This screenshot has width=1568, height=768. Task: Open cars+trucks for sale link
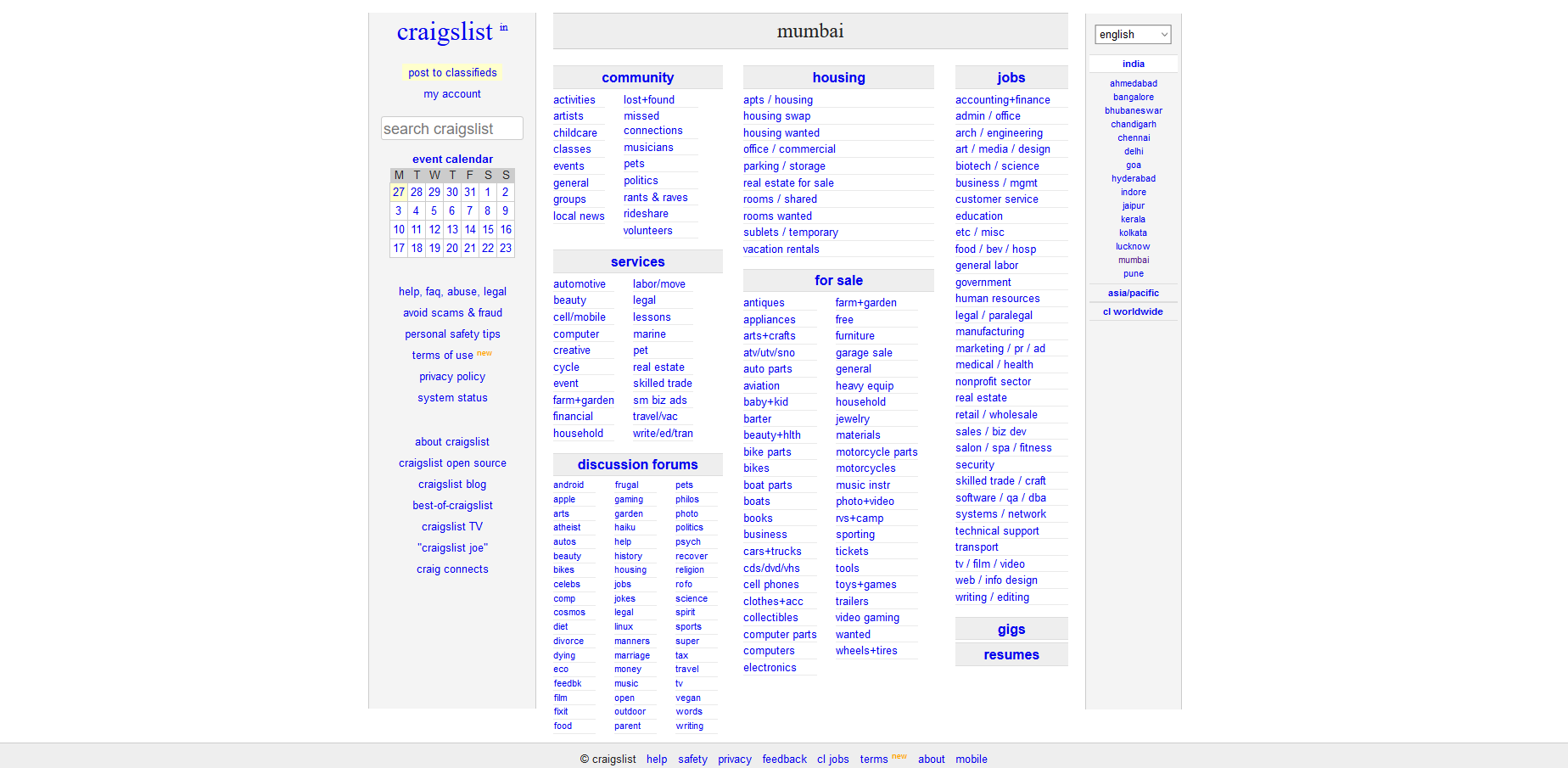pos(772,552)
